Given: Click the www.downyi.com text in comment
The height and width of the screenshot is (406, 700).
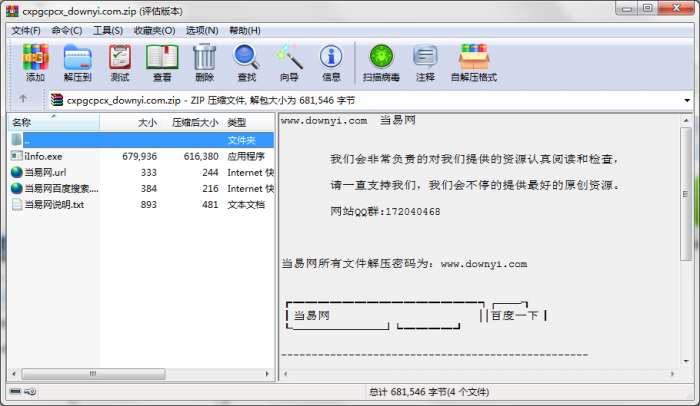Looking at the screenshot, I should (x=324, y=120).
